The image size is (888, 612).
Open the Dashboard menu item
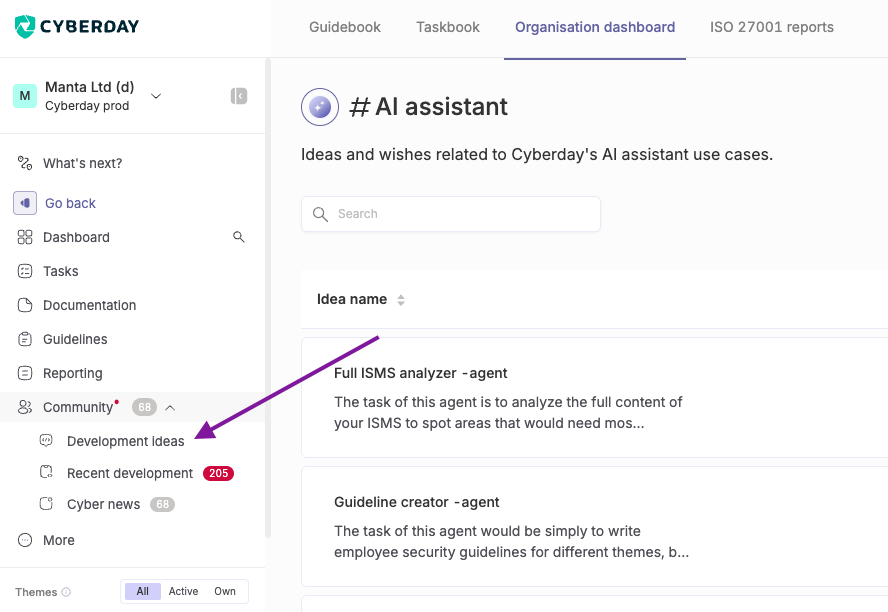point(76,237)
